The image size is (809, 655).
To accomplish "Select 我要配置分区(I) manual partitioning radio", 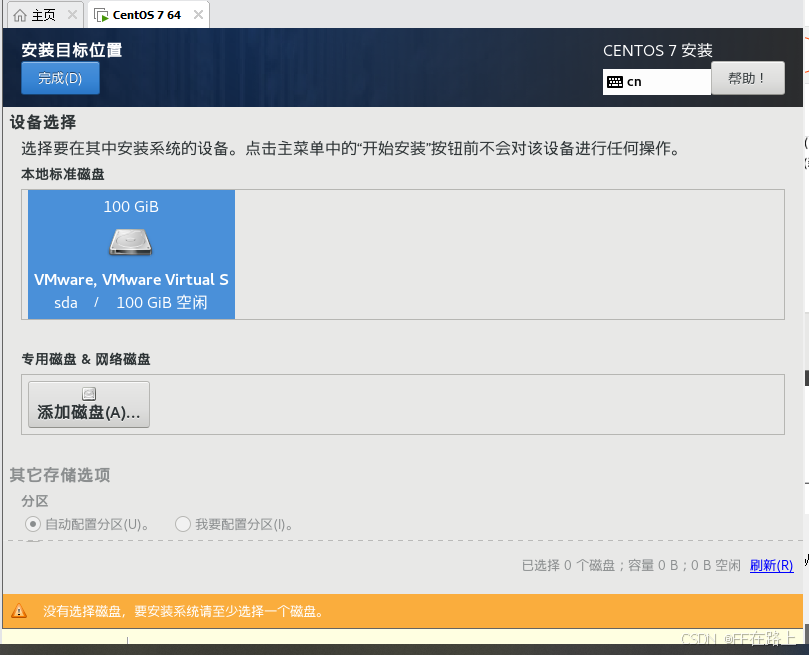I will [x=183, y=525].
